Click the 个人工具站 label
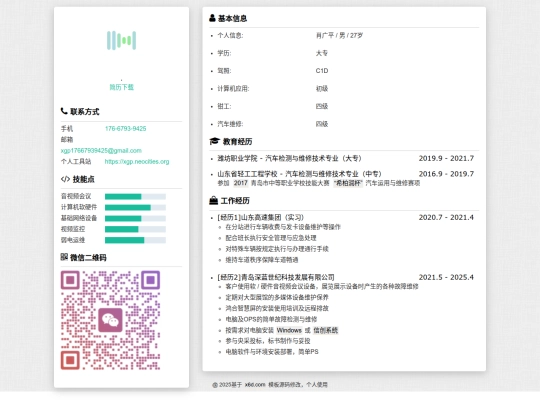The width and height of the screenshot is (540, 405). pos(76,162)
